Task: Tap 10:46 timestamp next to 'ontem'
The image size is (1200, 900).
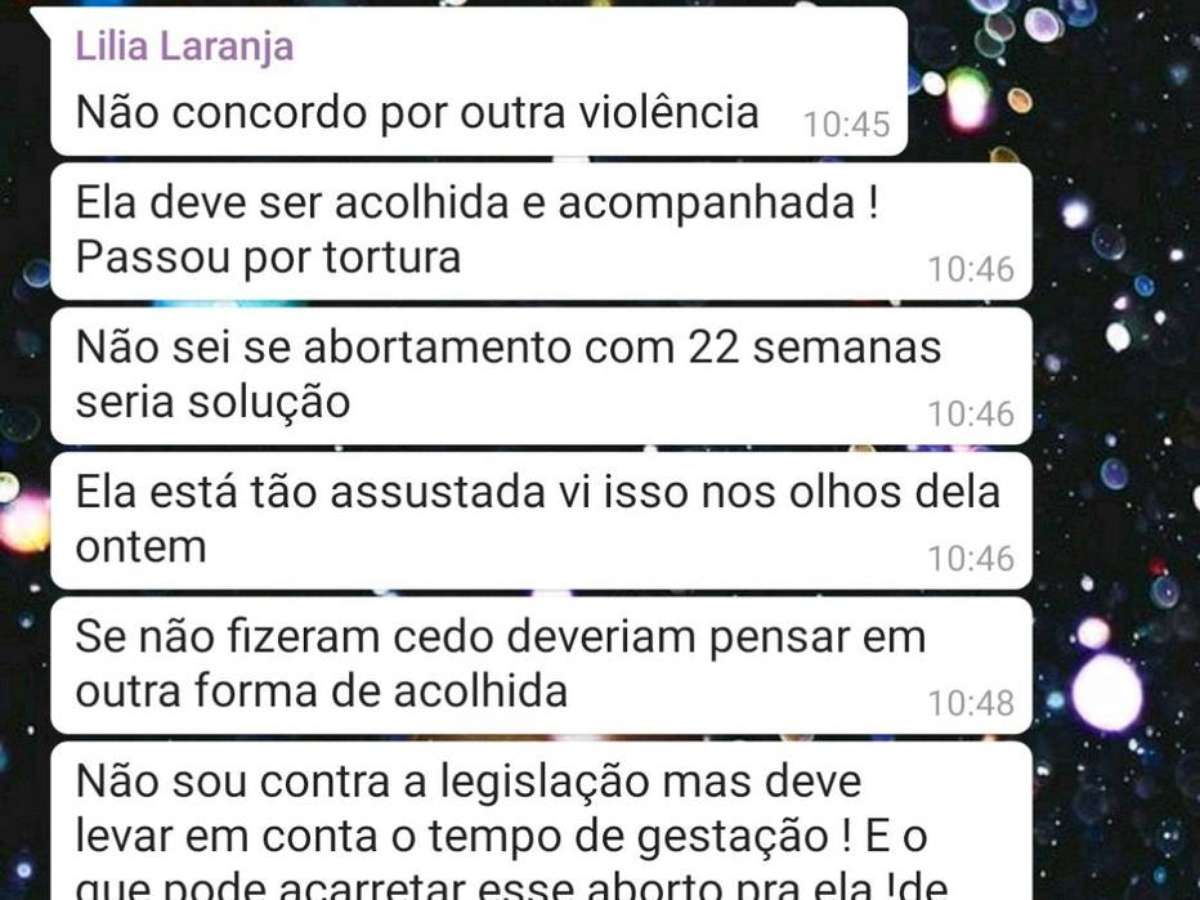Action: 971,558
